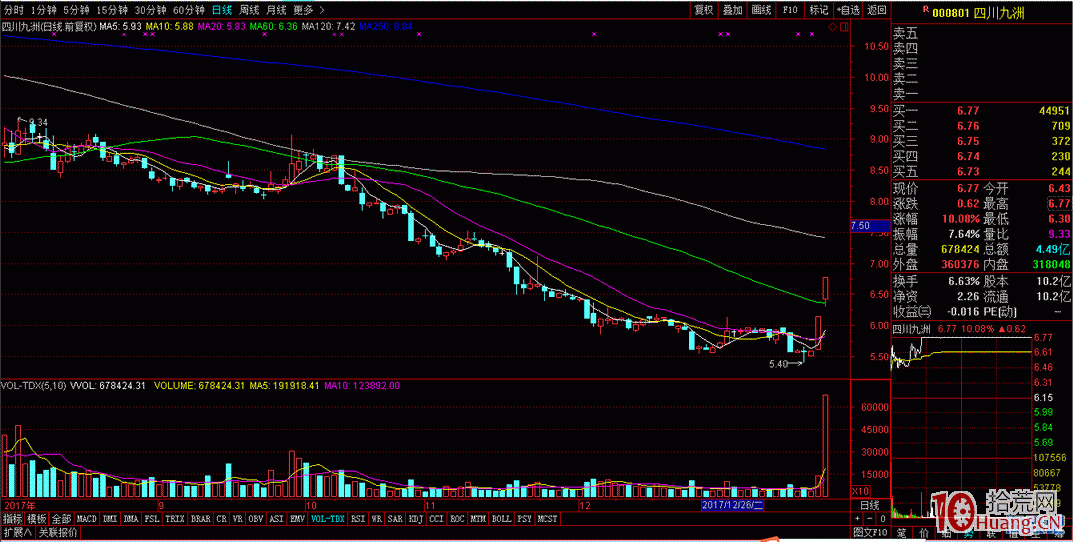Switch indicator to KDJ
Screen dimensions: 1074x542
click(416, 519)
